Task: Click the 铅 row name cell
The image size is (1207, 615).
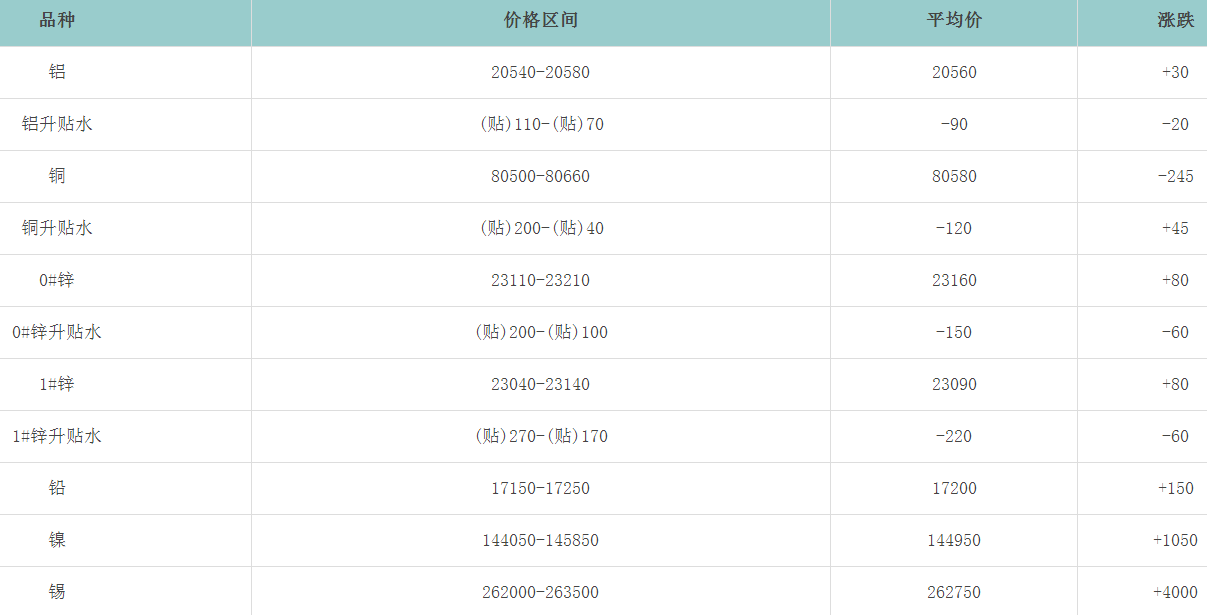Action: (x=57, y=488)
